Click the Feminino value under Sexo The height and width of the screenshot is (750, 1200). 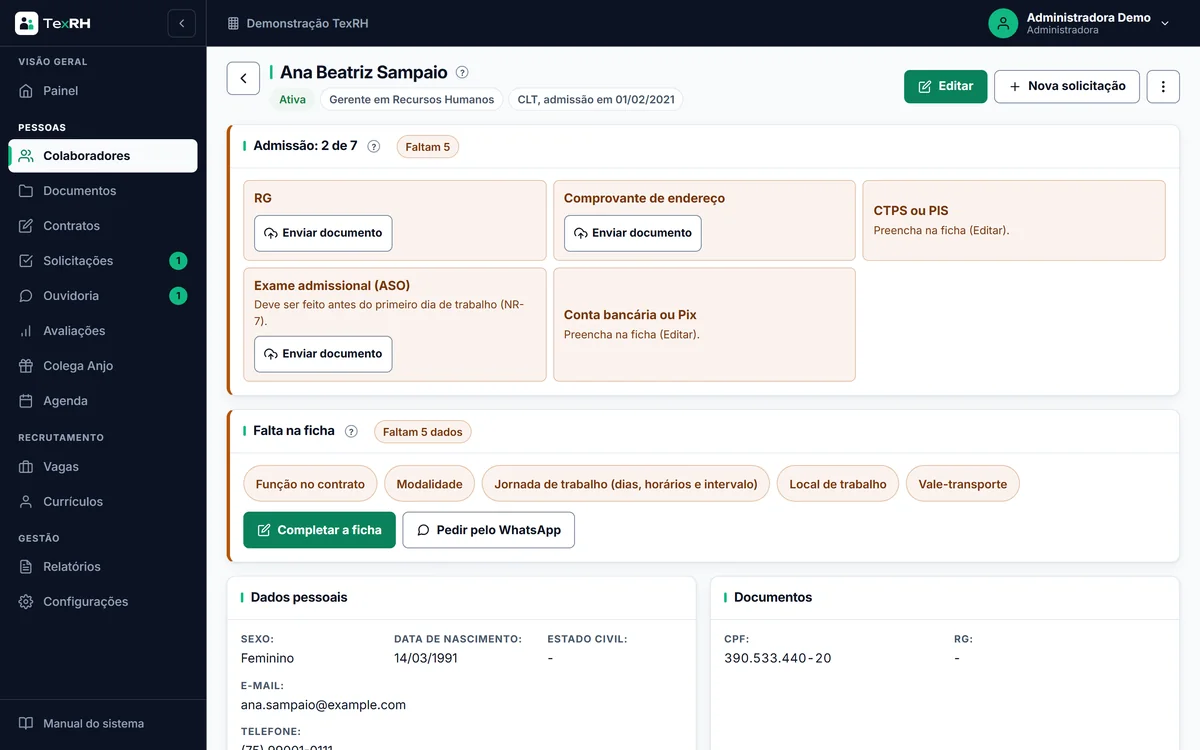268,658
